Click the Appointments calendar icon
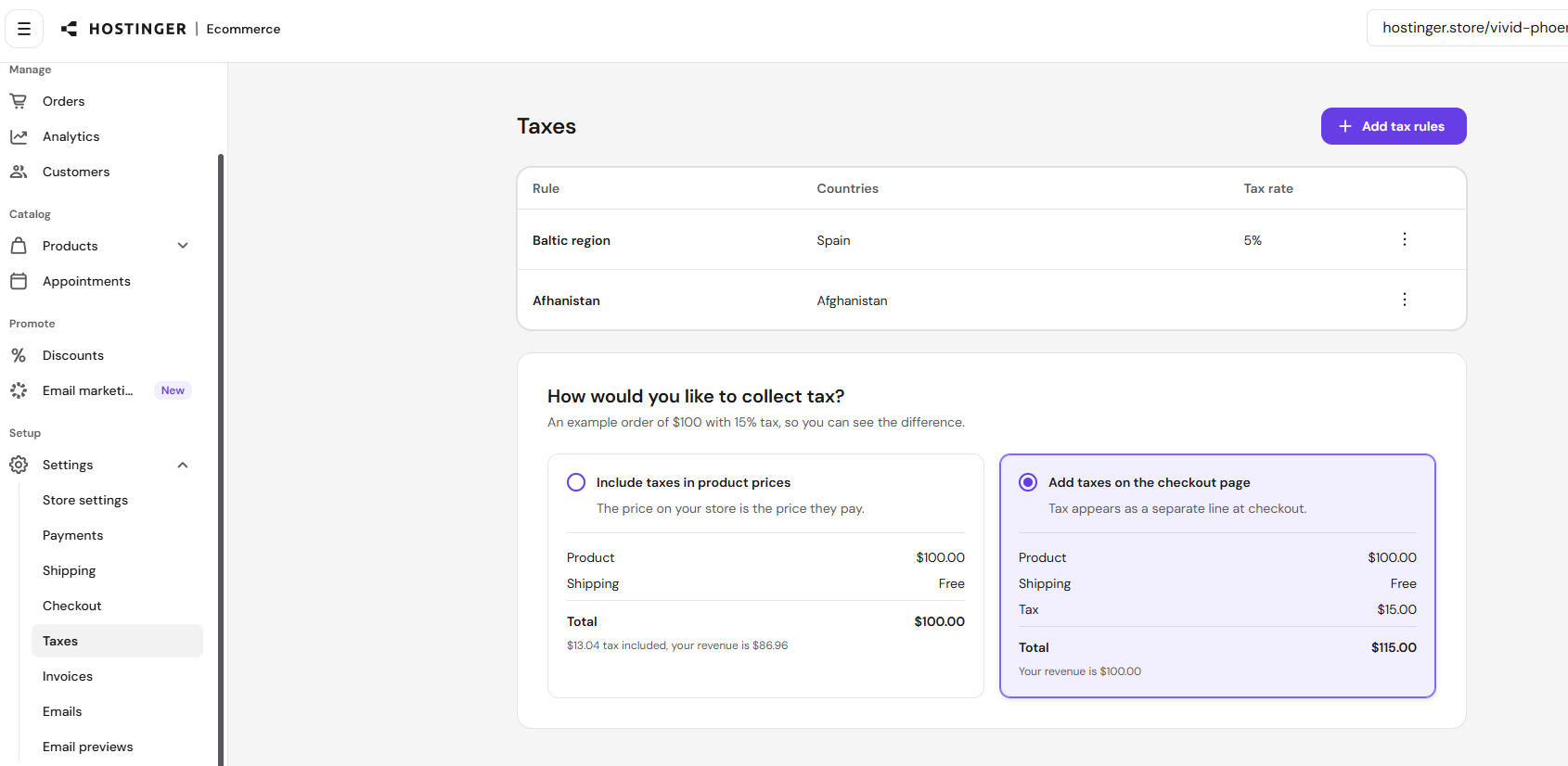 (19, 281)
